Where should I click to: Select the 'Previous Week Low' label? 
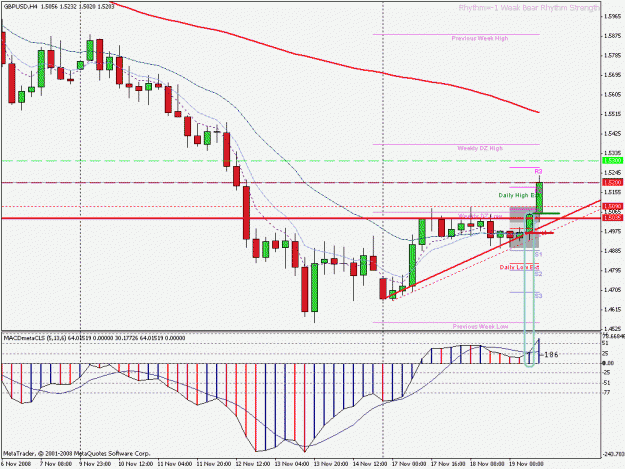(480, 326)
